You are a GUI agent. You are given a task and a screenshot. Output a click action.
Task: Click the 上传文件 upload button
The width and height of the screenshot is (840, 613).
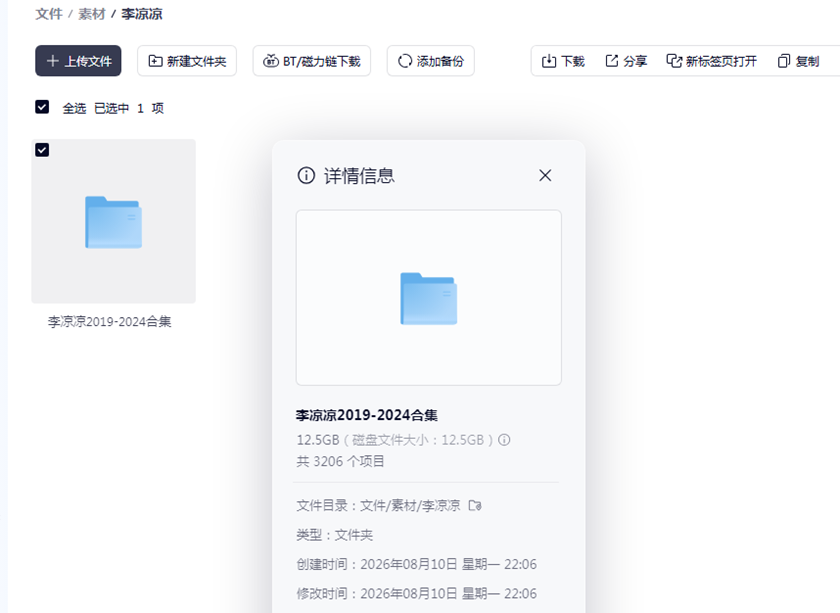(78, 61)
